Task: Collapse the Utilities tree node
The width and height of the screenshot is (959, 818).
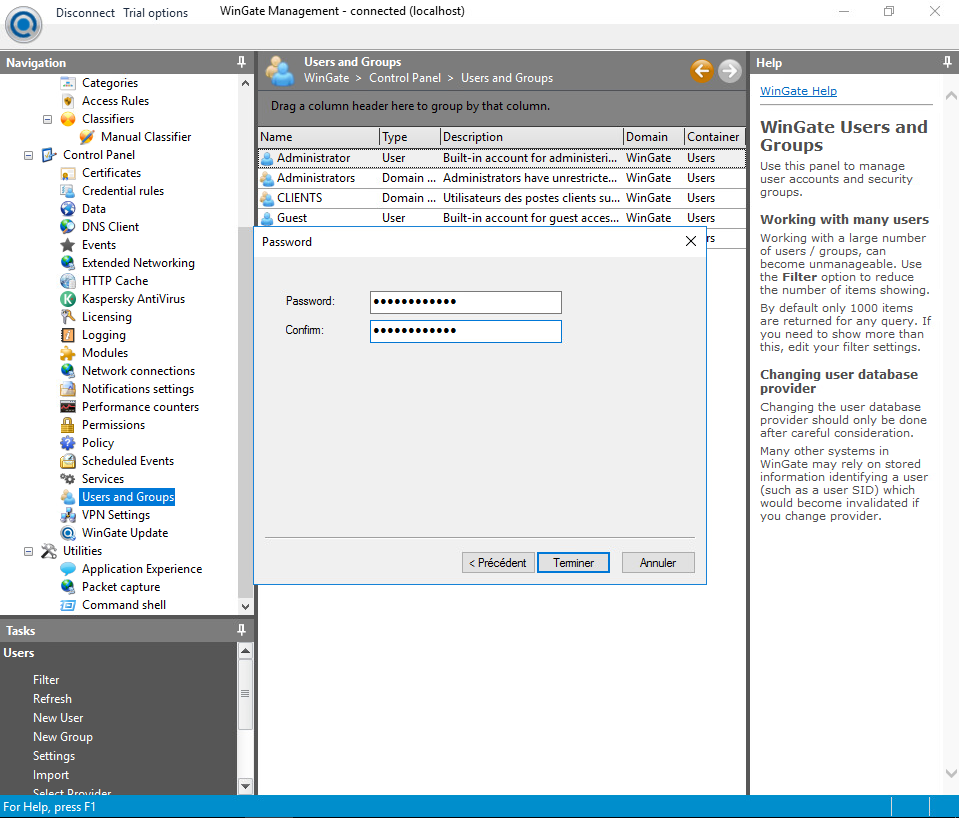Action: (28, 551)
